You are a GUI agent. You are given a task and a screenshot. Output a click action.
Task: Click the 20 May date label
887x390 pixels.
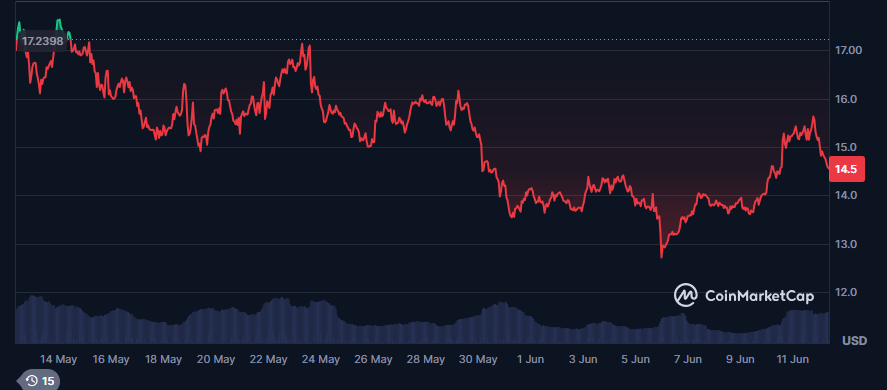pos(216,359)
